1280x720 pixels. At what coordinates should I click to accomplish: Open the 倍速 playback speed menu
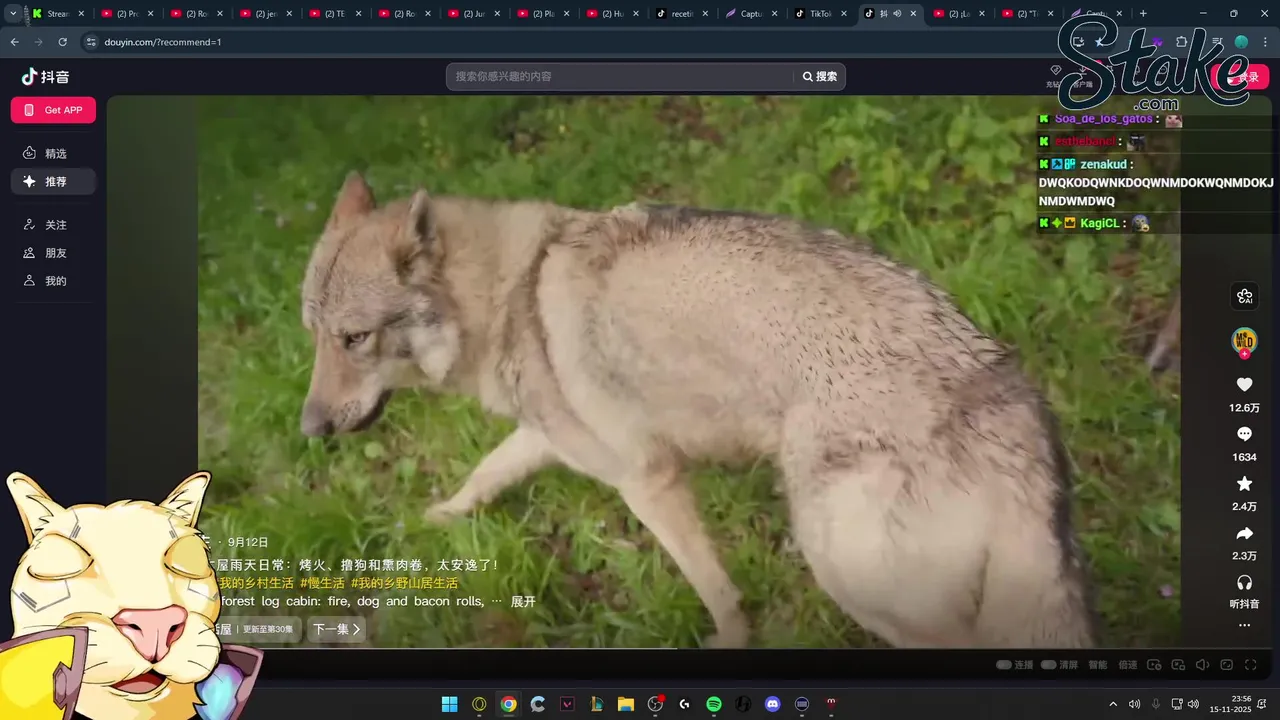1128,665
